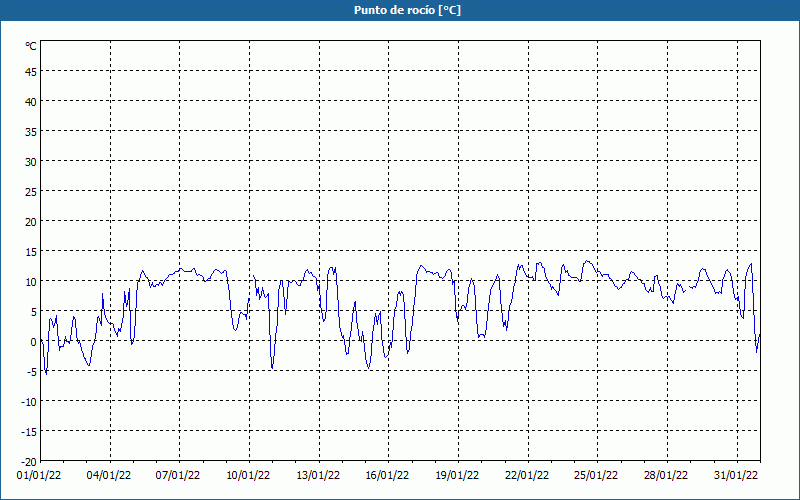Viewport: 800px width, 500px height.
Task: Click the -20 y-axis label
Action: (x=29, y=462)
